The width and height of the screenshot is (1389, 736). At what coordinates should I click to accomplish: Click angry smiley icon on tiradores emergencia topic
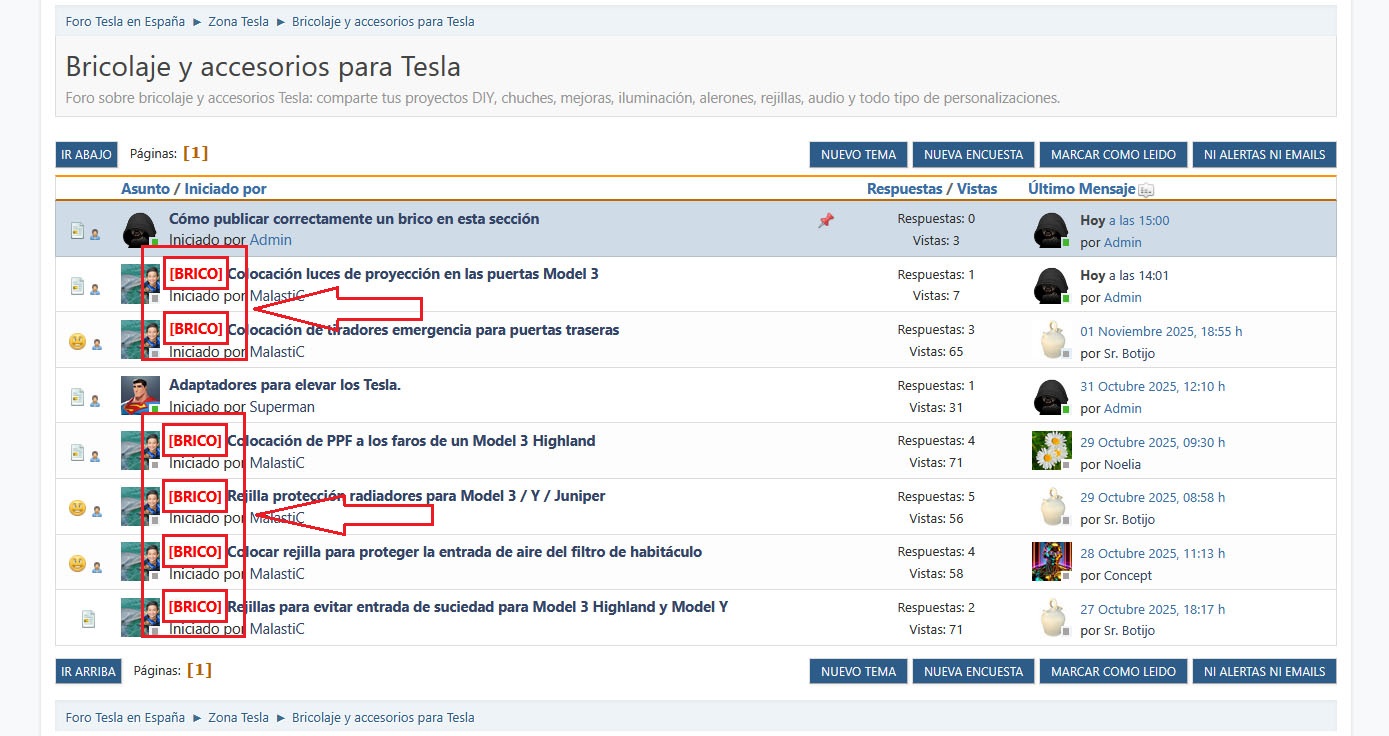pyautogui.click(x=77, y=341)
